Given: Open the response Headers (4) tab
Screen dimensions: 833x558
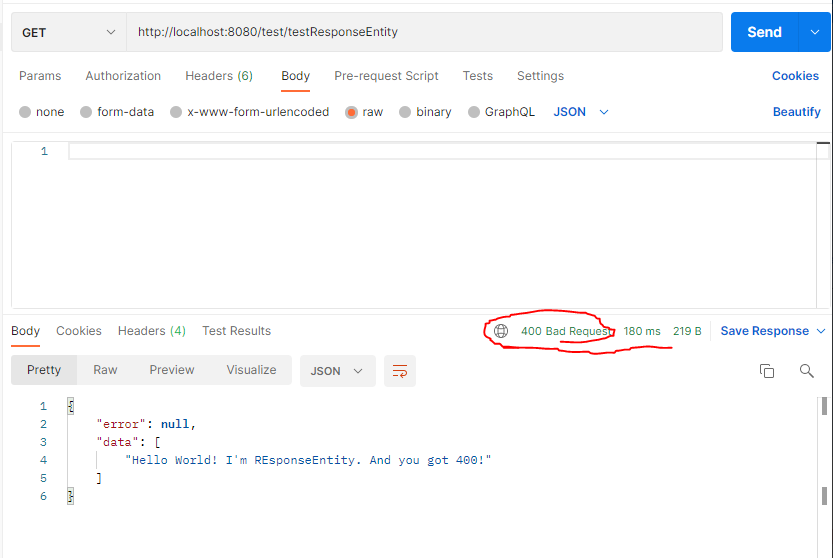Looking at the screenshot, I should click(x=151, y=331).
